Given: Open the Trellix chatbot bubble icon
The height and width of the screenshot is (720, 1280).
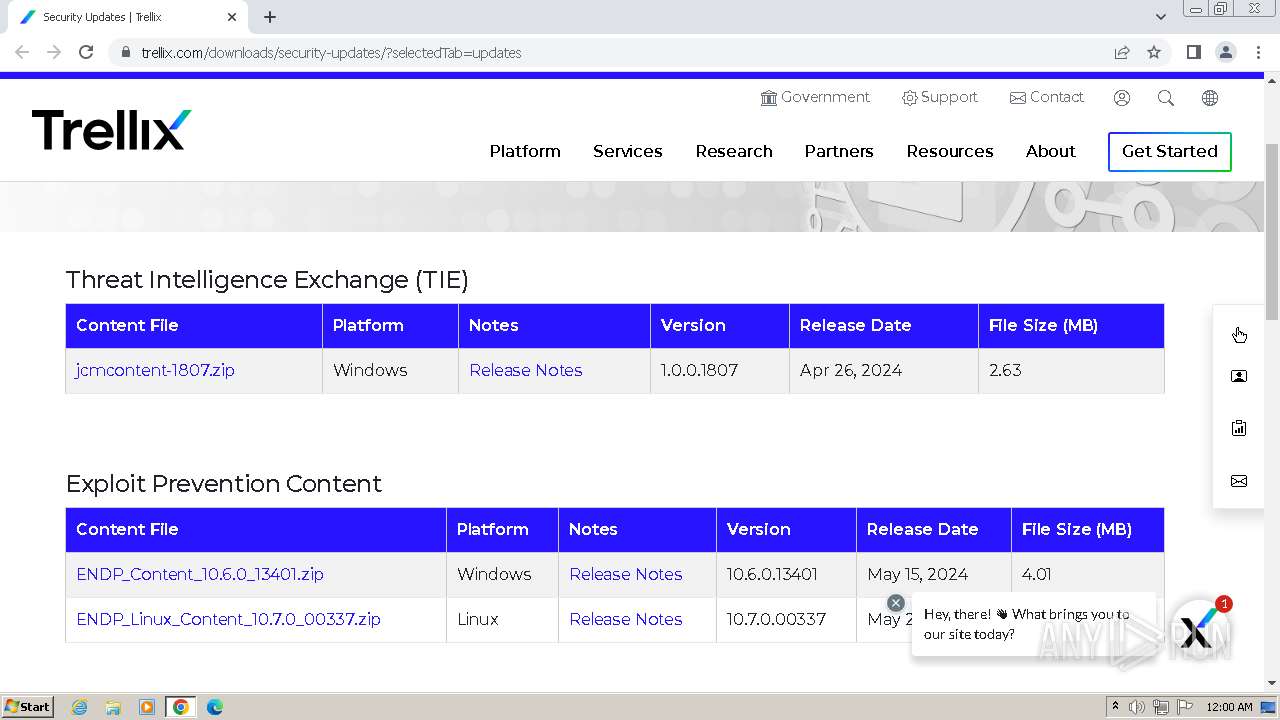Looking at the screenshot, I should click(x=1199, y=629).
